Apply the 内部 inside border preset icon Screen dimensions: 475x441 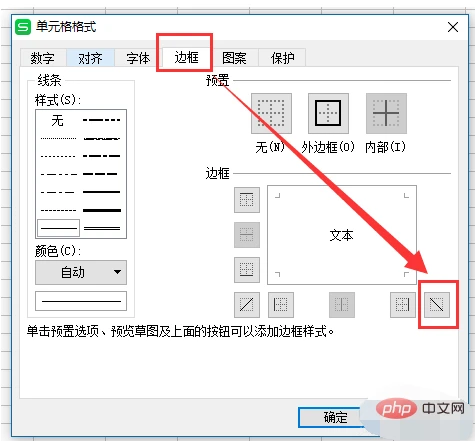pyautogui.click(x=386, y=113)
